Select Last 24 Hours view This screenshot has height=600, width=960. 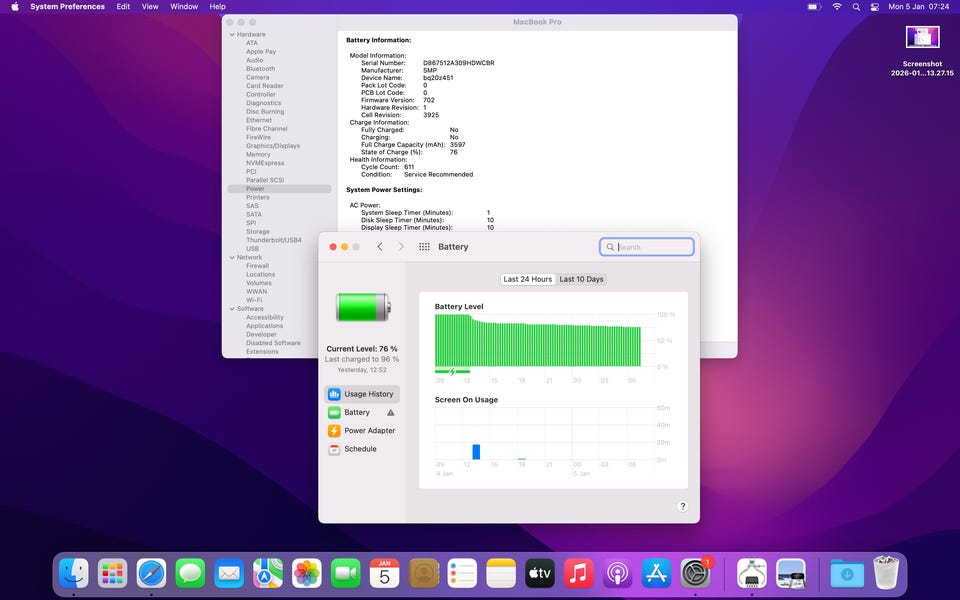click(527, 279)
